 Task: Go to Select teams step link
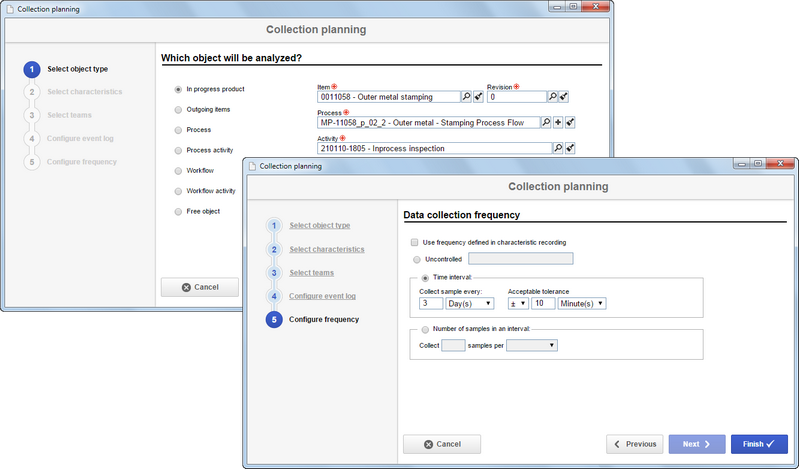(311, 273)
